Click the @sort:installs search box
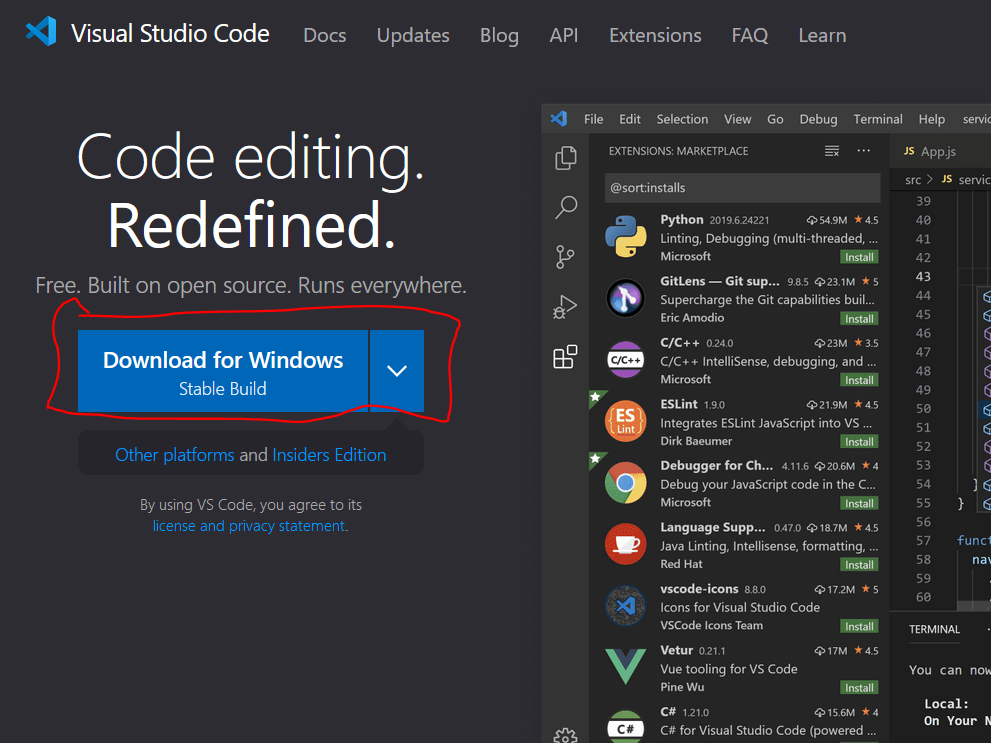The height and width of the screenshot is (743, 991). 742,187
